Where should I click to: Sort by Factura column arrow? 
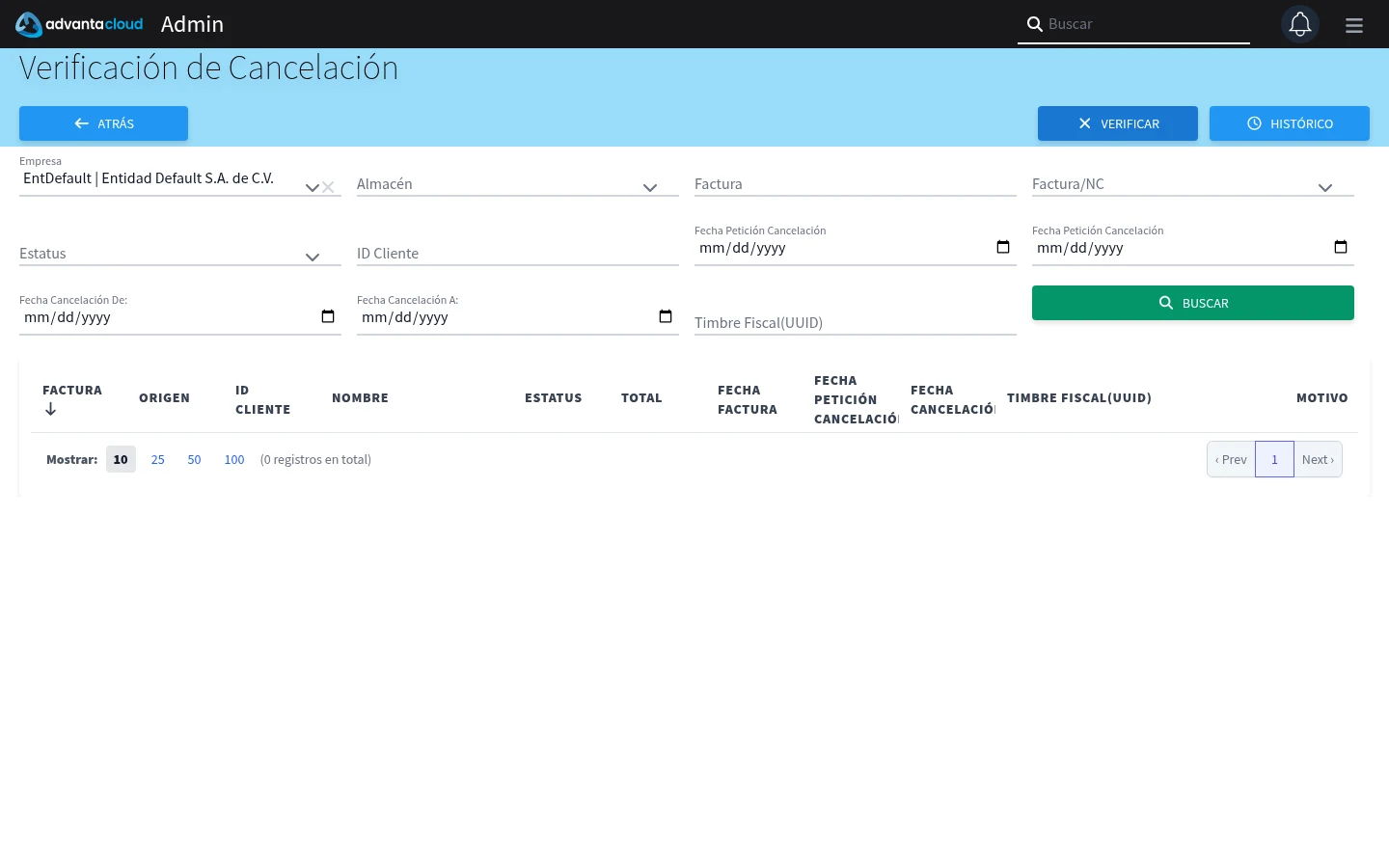(50, 410)
